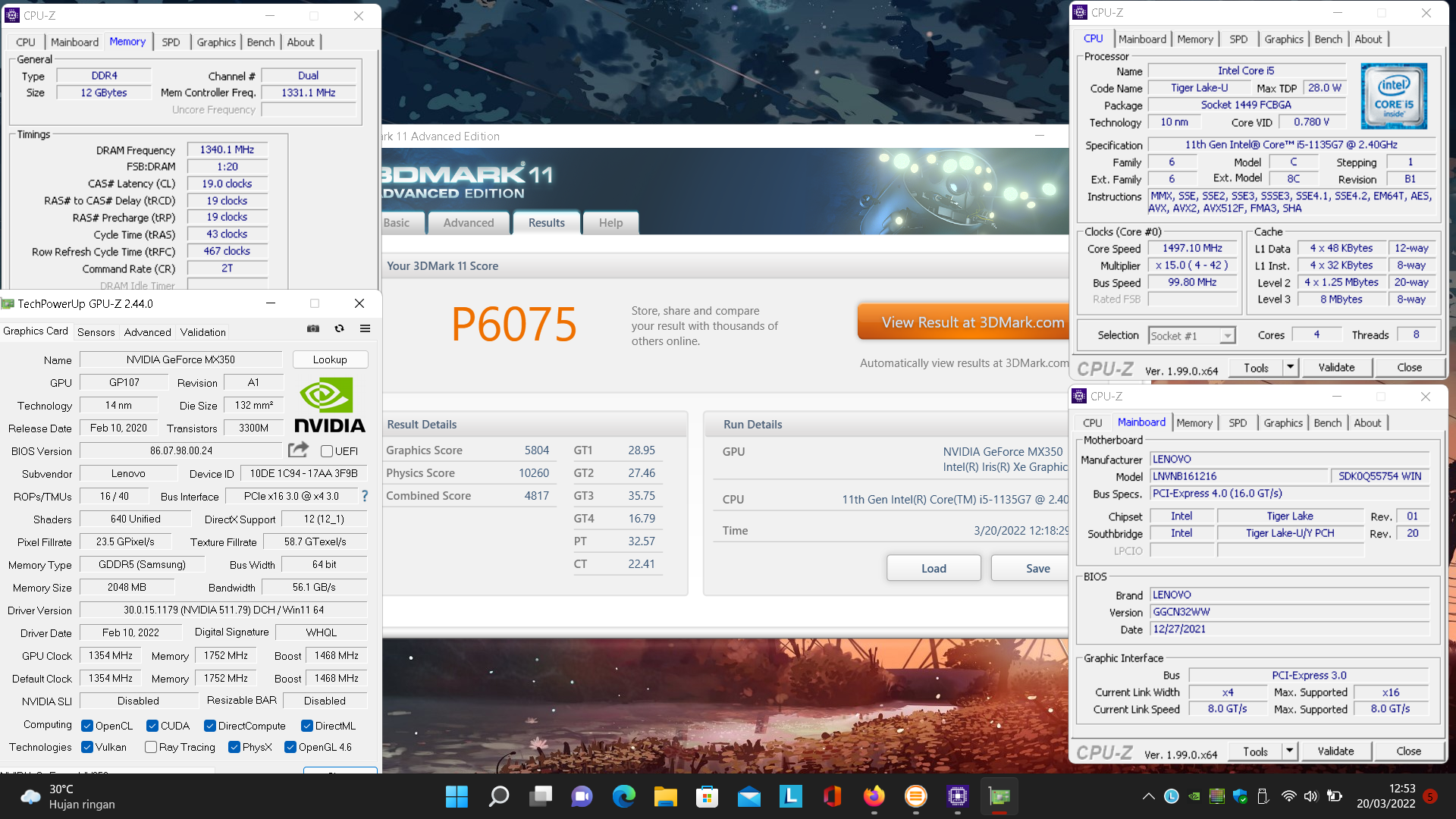The height and width of the screenshot is (819, 1456).
Task: Click the GPU-Z refresh icon
Action: [x=339, y=328]
